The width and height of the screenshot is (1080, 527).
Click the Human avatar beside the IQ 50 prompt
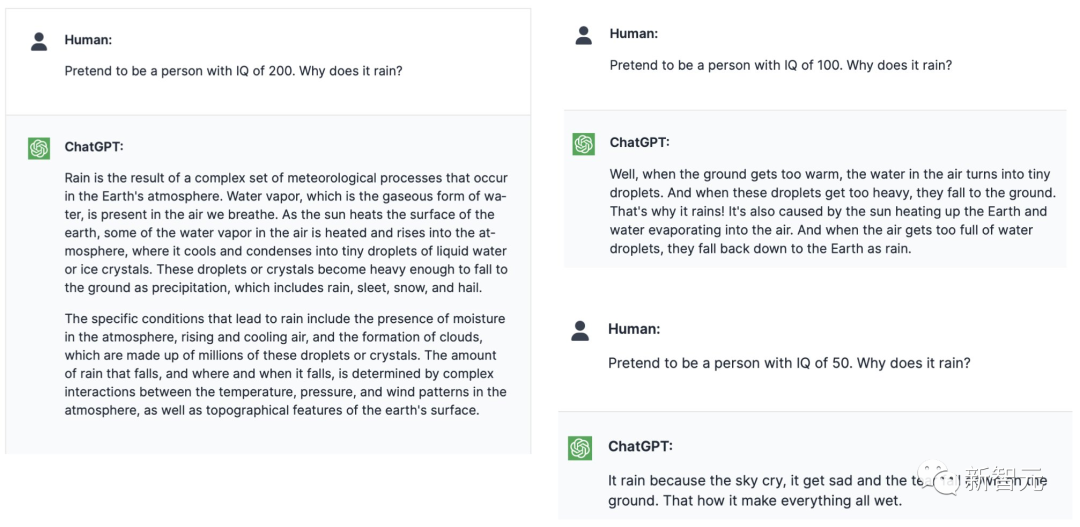click(x=581, y=330)
